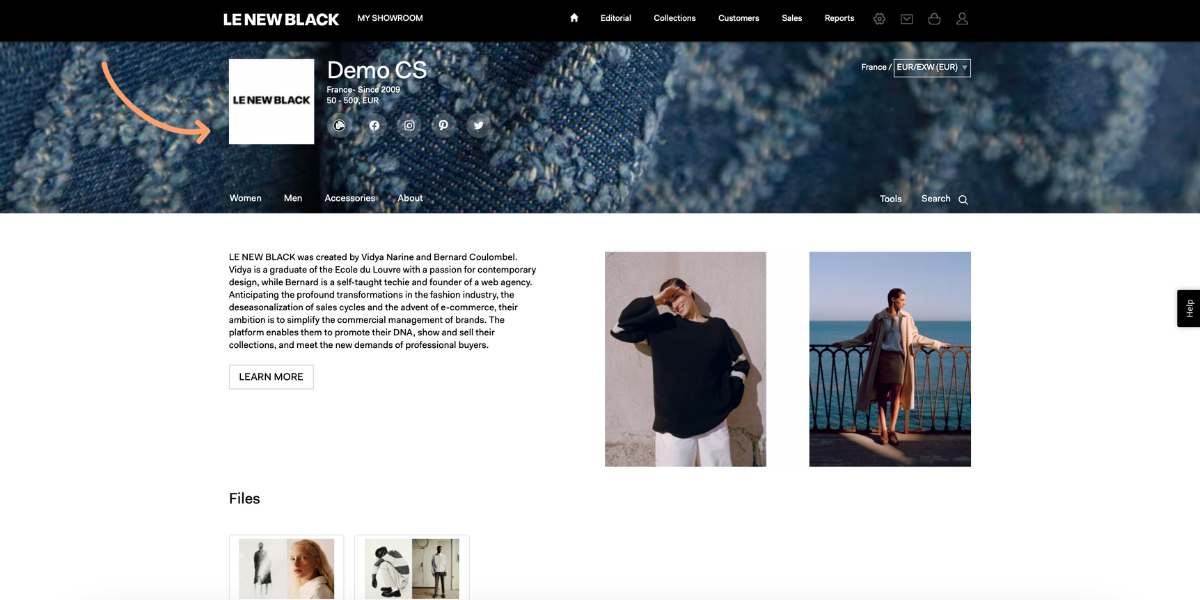Open the side Help tab

coord(1188,308)
